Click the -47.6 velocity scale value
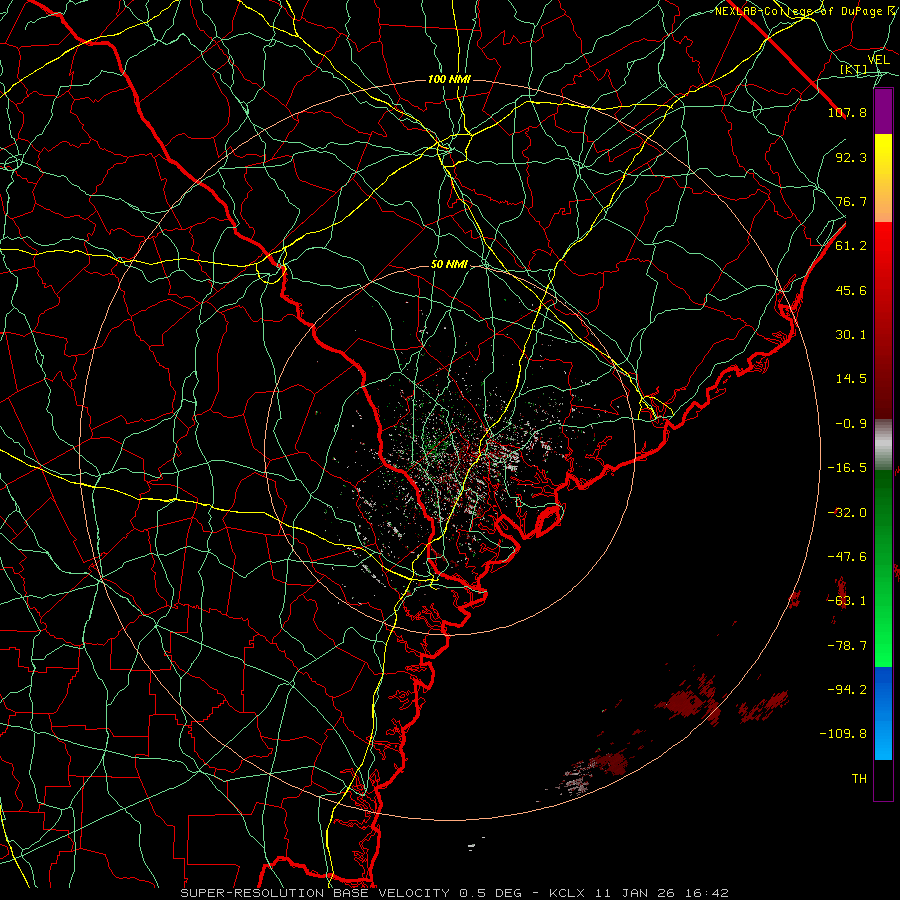 847,557
